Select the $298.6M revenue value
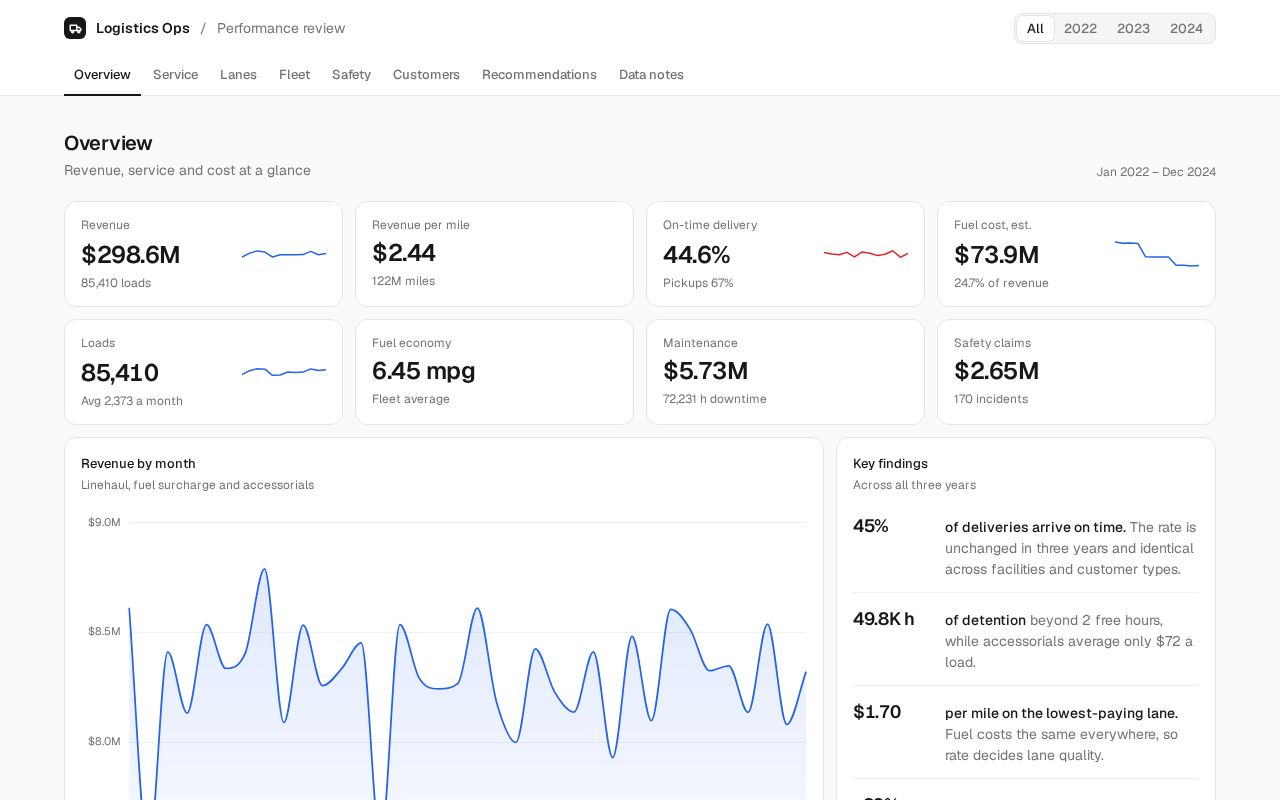The width and height of the screenshot is (1280, 800). [x=131, y=255]
